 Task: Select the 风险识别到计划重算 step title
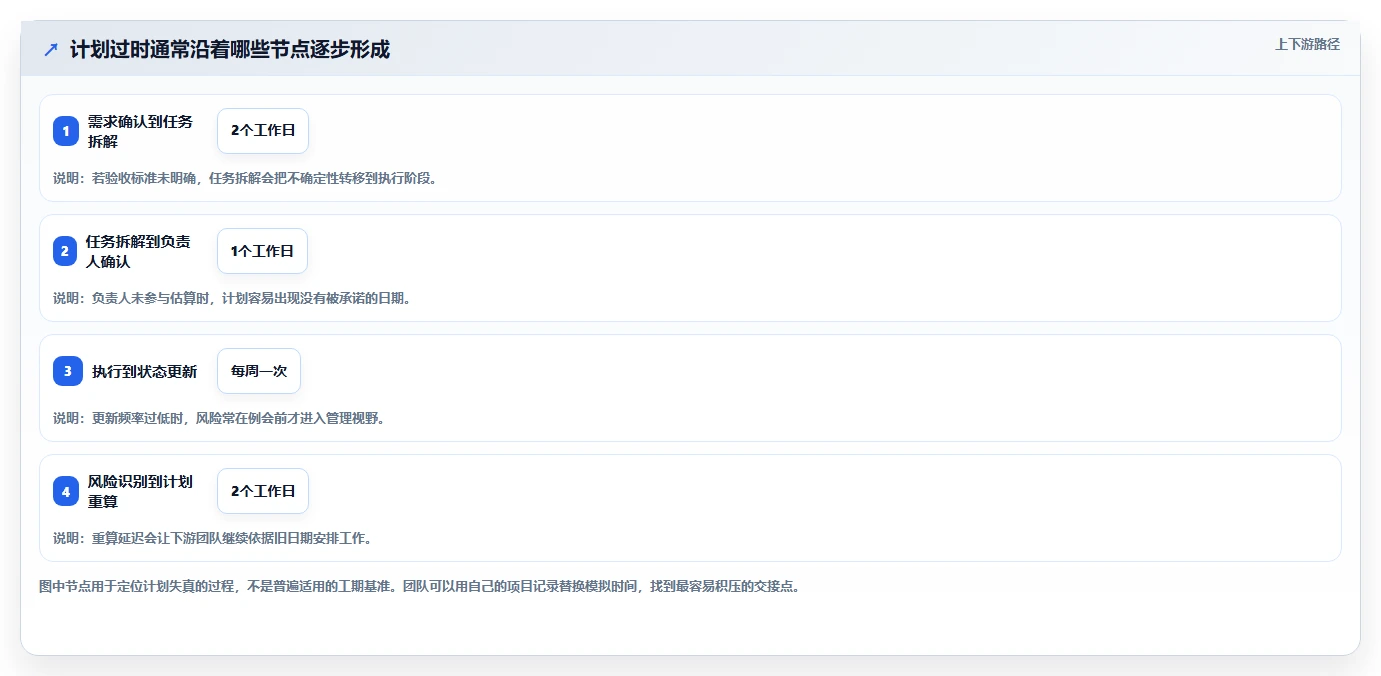pyautogui.click(x=140, y=491)
